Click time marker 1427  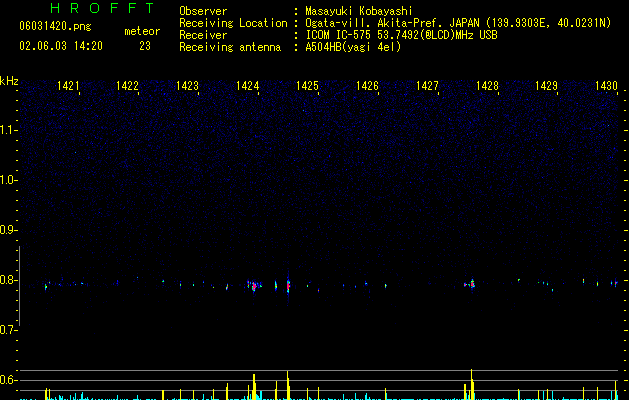click(x=427, y=86)
